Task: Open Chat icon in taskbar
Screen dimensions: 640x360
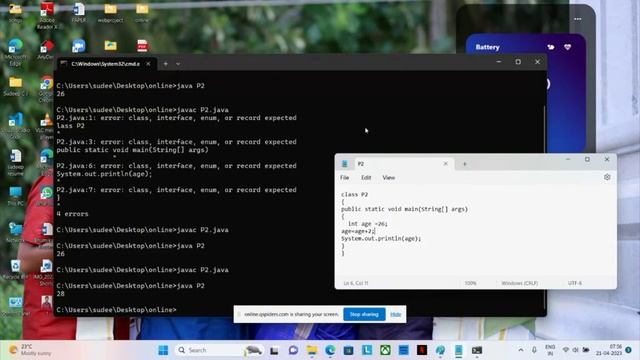Action: [293, 350]
